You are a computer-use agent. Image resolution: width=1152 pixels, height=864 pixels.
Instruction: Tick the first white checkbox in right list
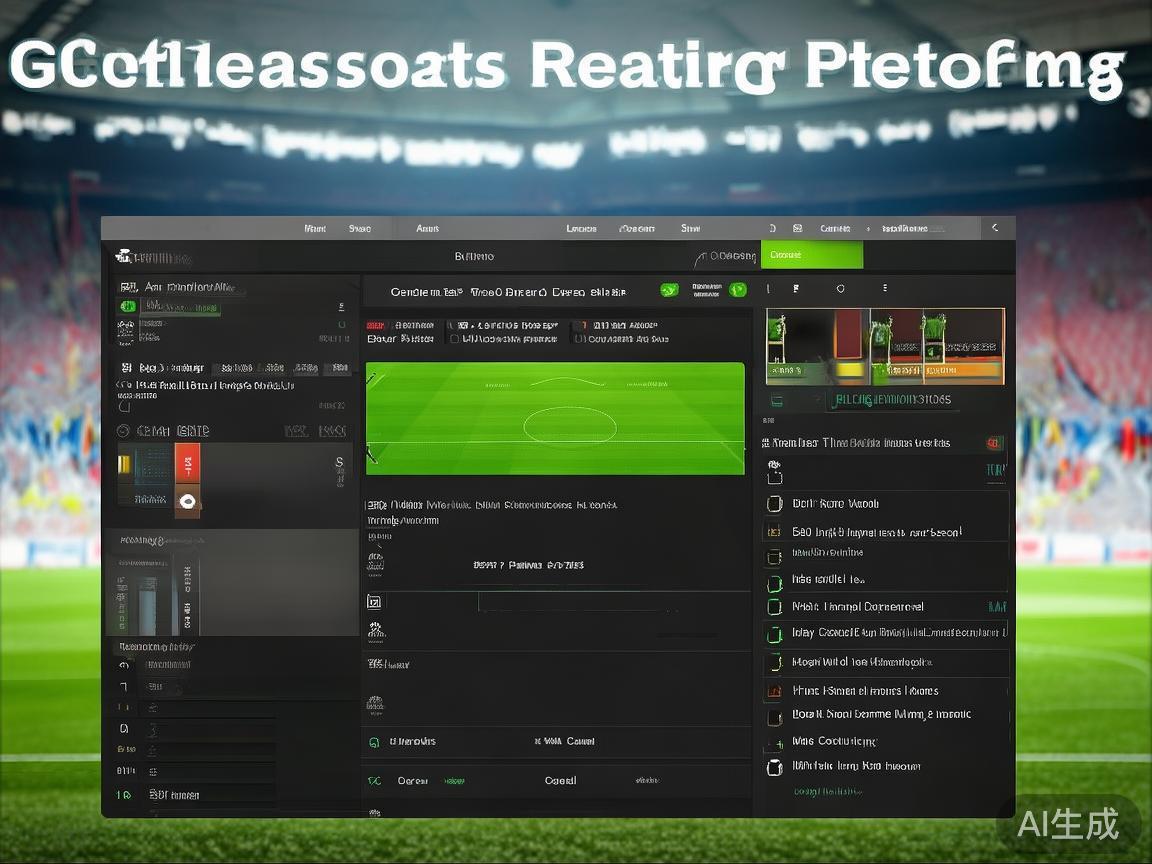(x=773, y=504)
